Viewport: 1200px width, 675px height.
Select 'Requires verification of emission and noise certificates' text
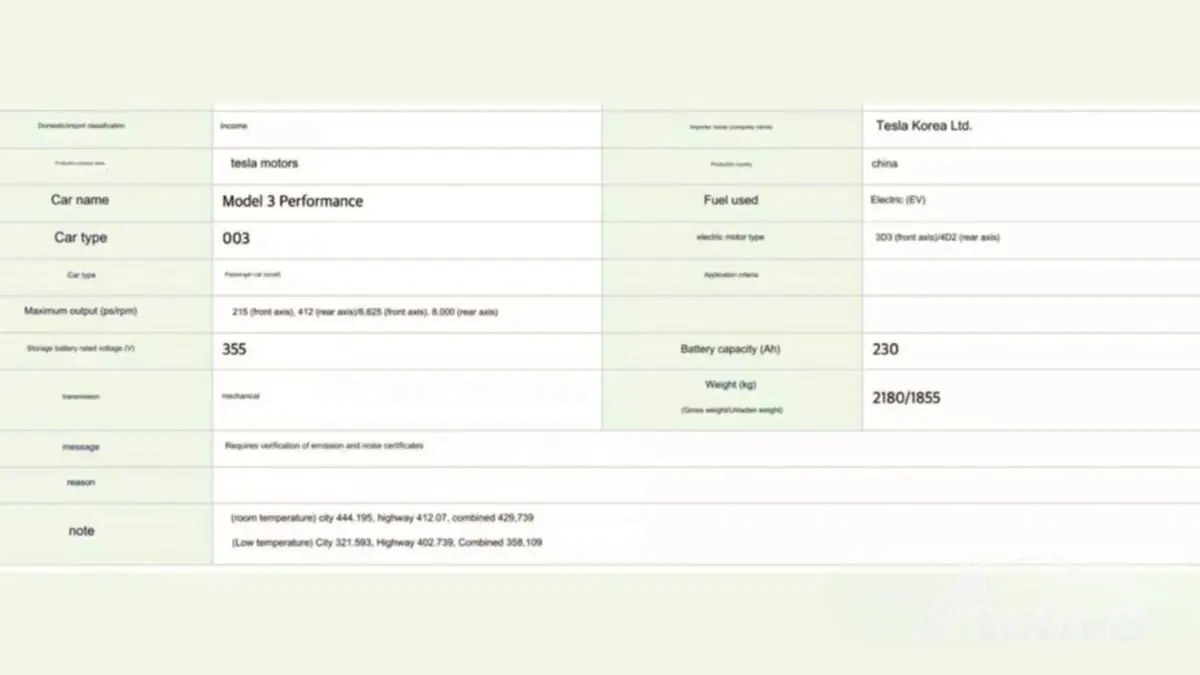pyautogui.click(x=324, y=445)
